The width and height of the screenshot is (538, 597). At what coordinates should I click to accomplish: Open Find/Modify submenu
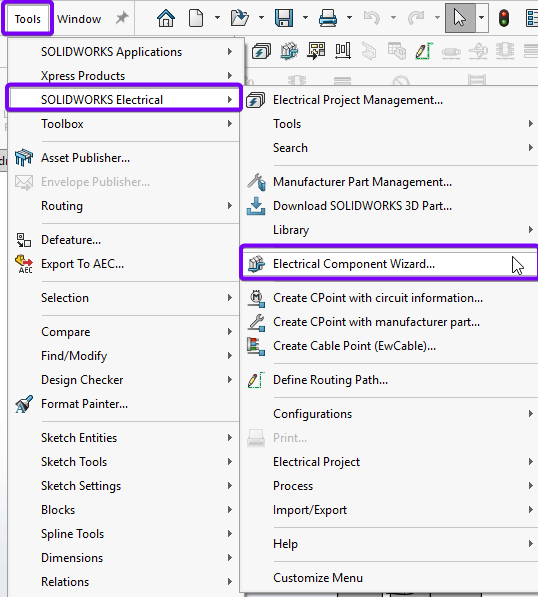(123, 356)
